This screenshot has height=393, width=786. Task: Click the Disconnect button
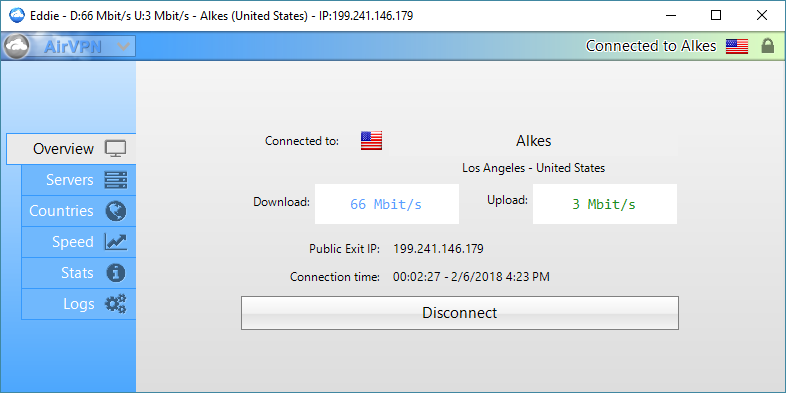pos(460,313)
